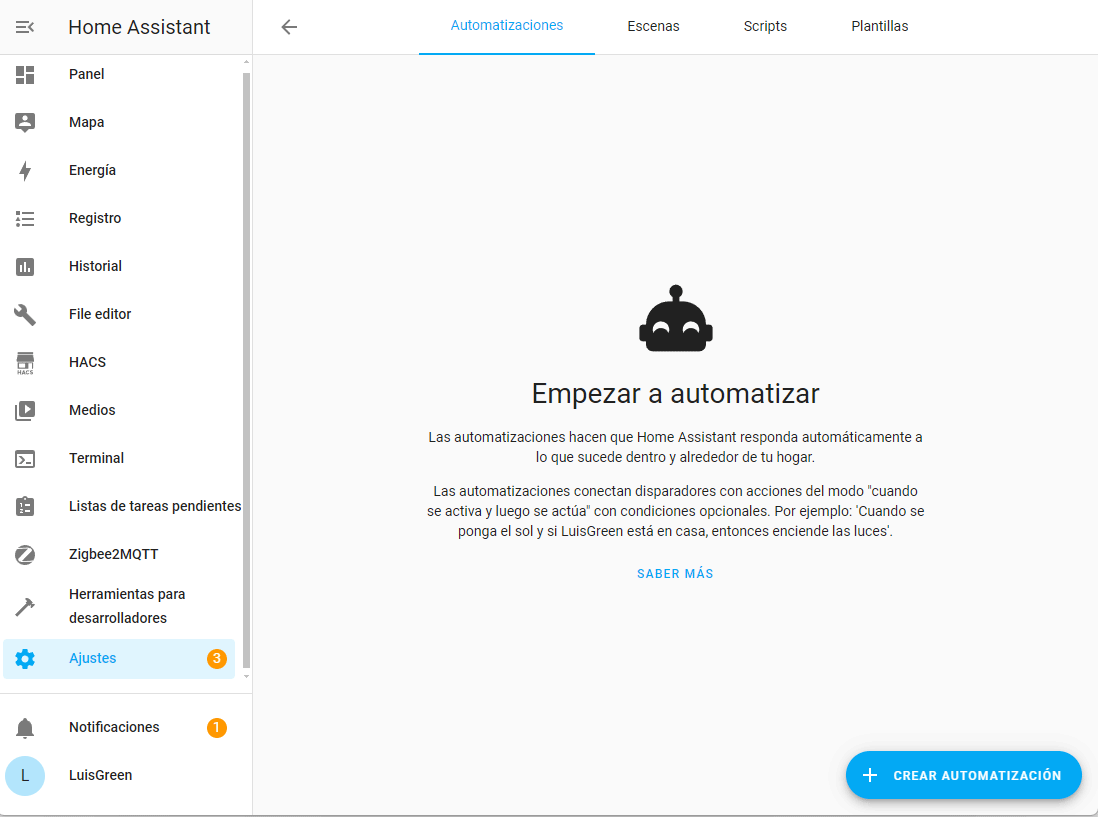Click the developer tools hammer icon
The width and height of the screenshot is (1098, 817).
pyautogui.click(x=25, y=606)
